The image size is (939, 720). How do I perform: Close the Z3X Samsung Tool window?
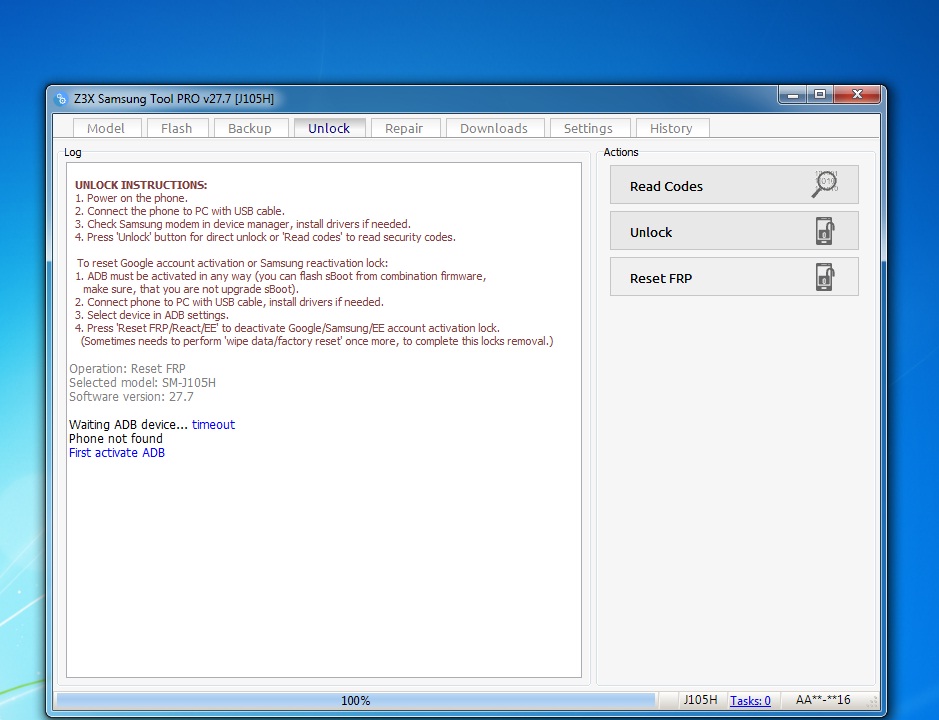(858, 95)
